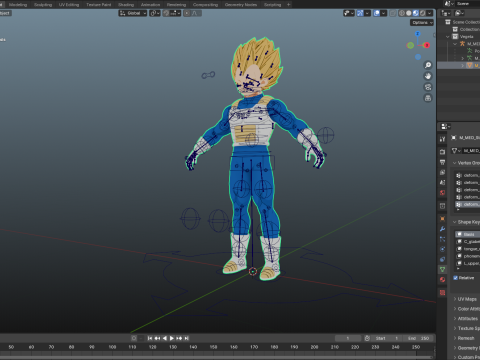The image size is (480, 360).
Task: Open the Material properties tab icon
Action: (x=442, y=280)
